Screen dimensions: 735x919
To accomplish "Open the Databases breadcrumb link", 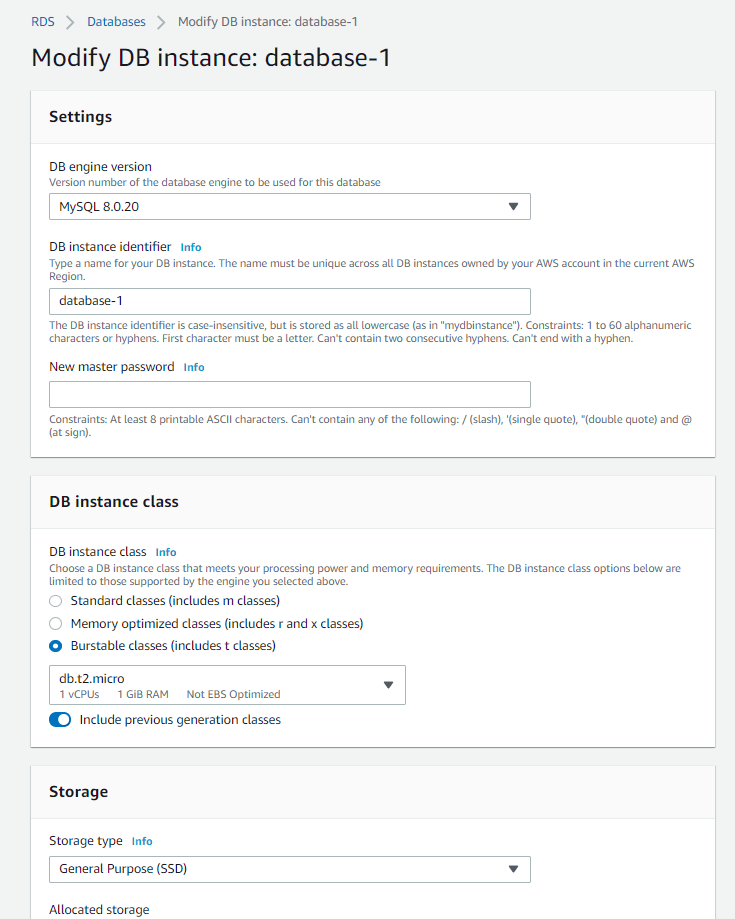I will pos(116,21).
